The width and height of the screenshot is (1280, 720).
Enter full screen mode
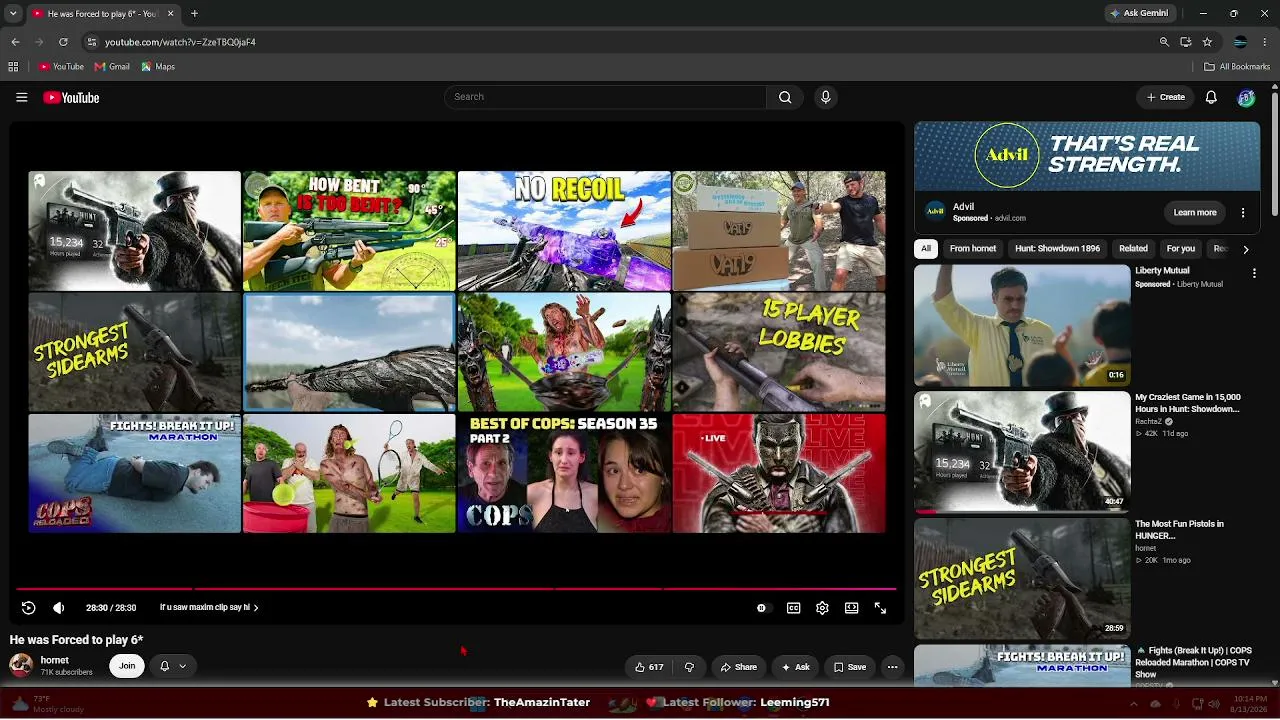pyautogui.click(x=880, y=608)
